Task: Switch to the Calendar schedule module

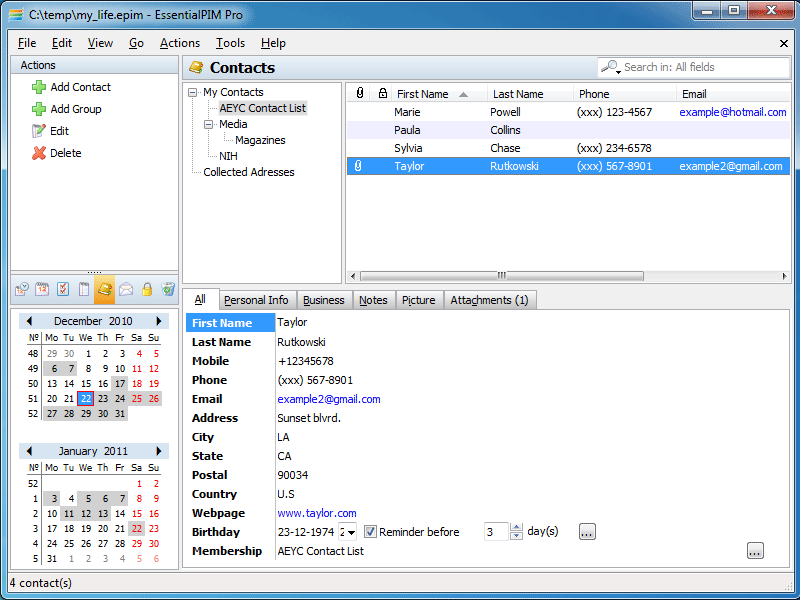Action: tap(43, 290)
